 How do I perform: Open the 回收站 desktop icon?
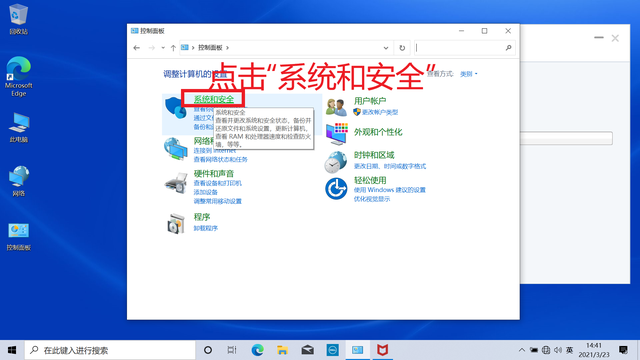pyautogui.click(x=18, y=19)
